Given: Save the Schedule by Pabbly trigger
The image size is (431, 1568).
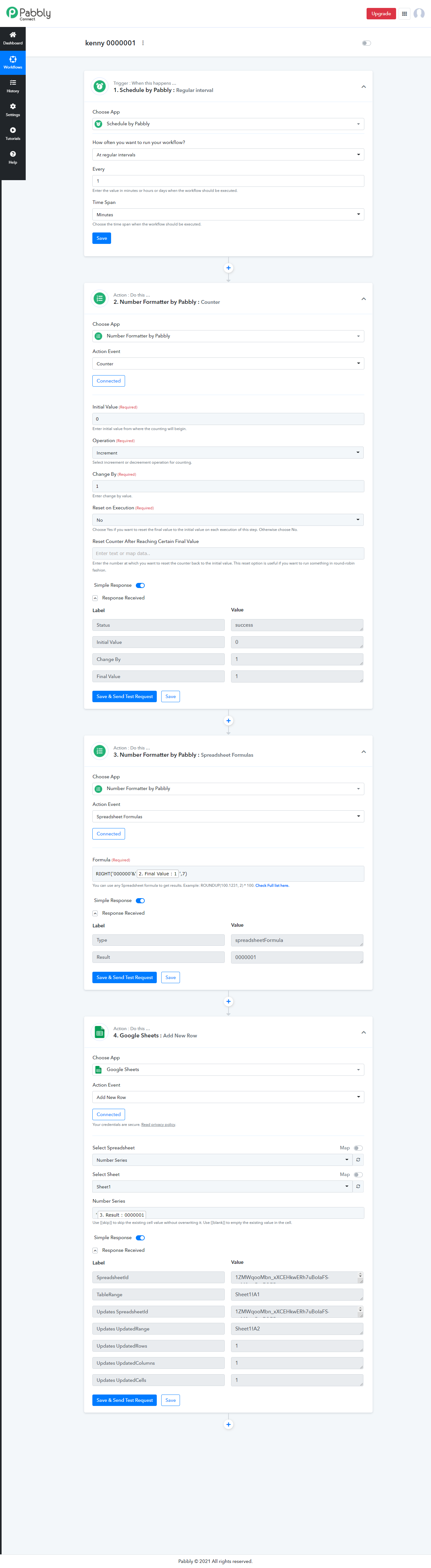Looking at the screenshot, I should click(x=102, y=238).
